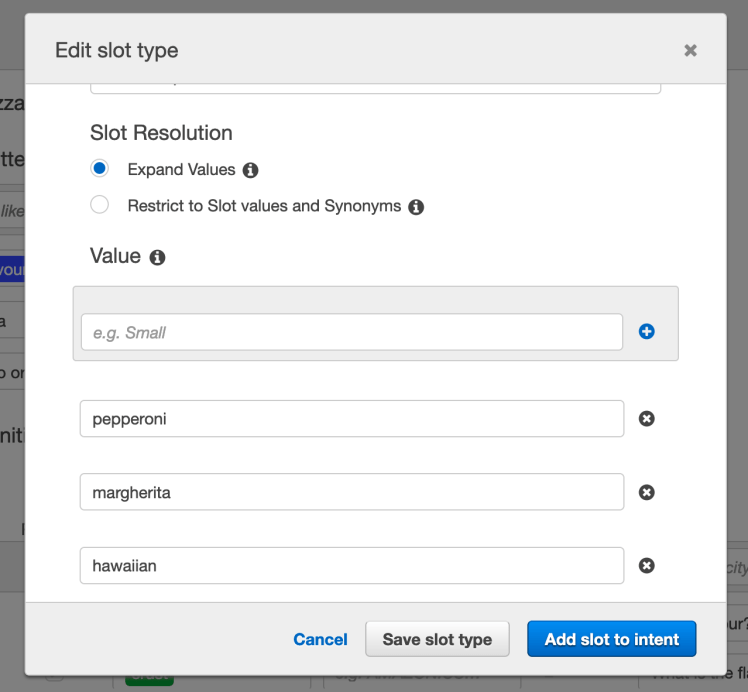The height and width of the screenshot is (692, 748).
Task: Delete the margherita value entry
Action: [646, 492]
